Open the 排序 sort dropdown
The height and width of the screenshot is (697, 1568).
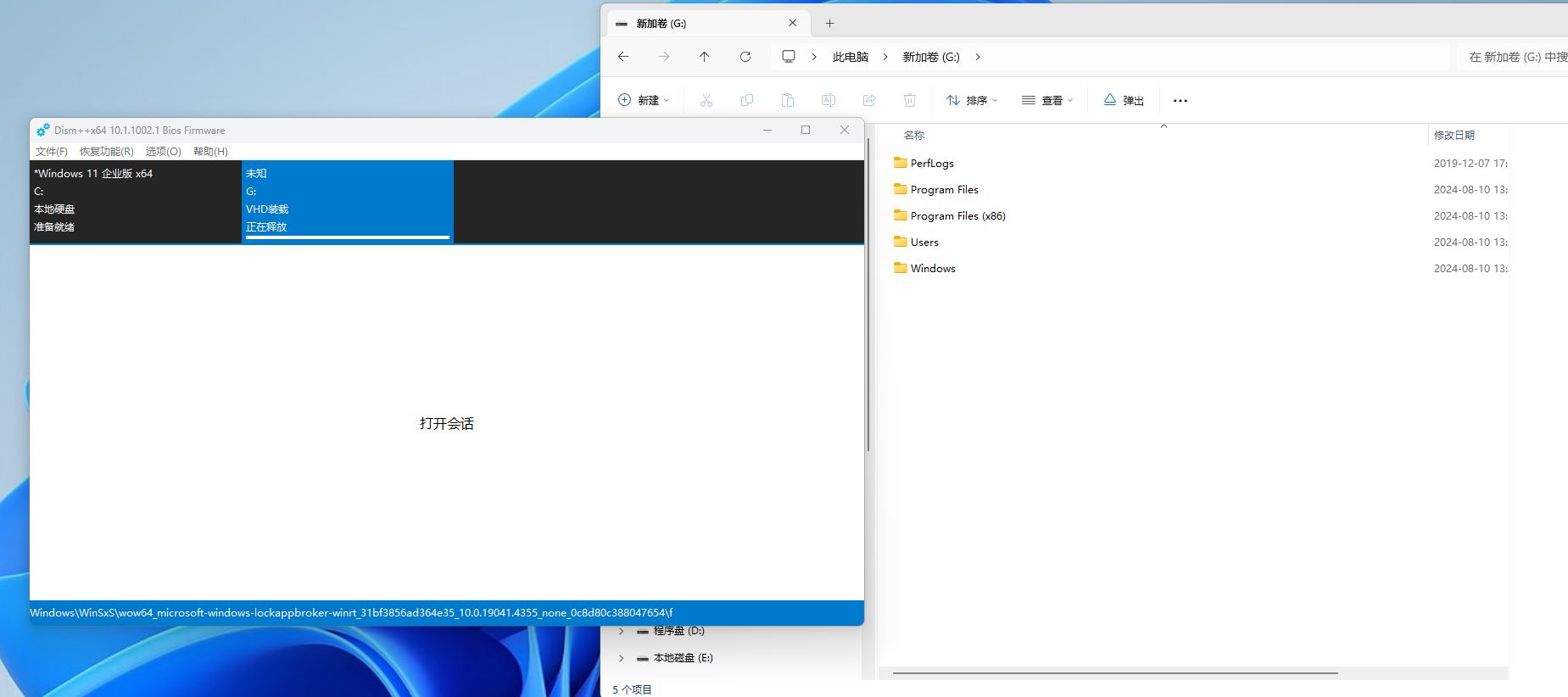[x=972, y=100]
